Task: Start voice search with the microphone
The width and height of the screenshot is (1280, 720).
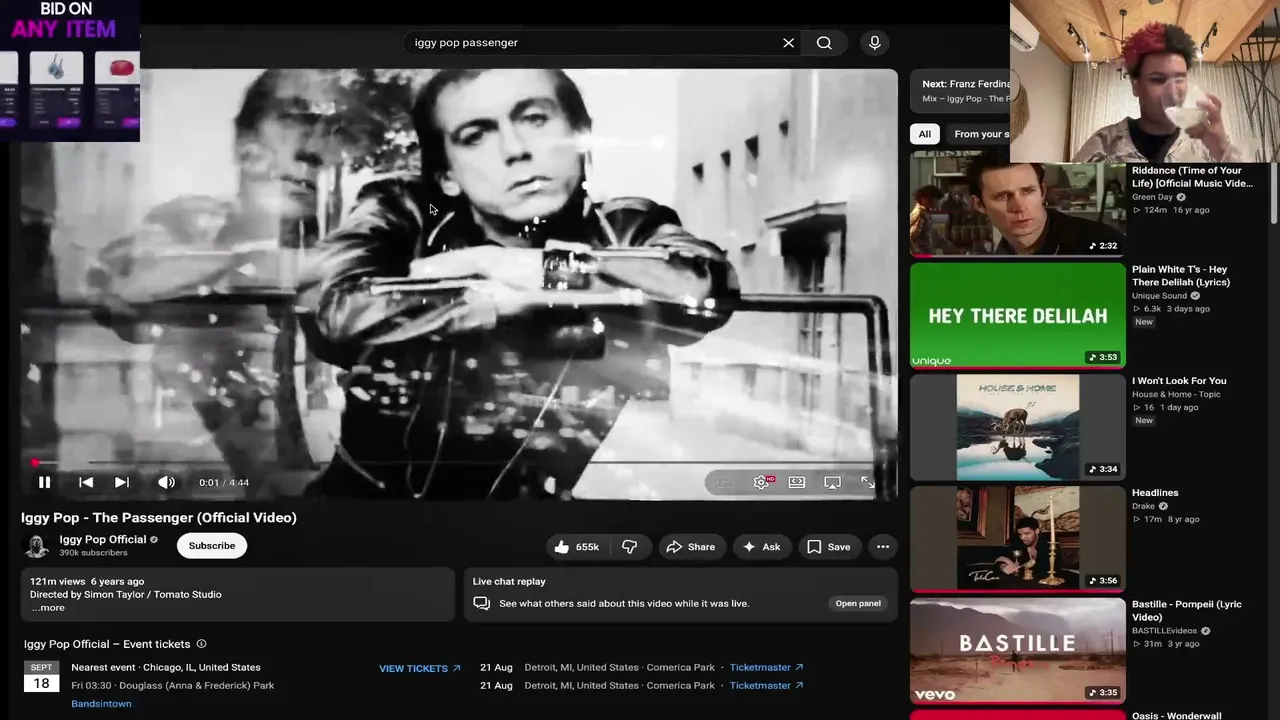Action: point(875,43)
